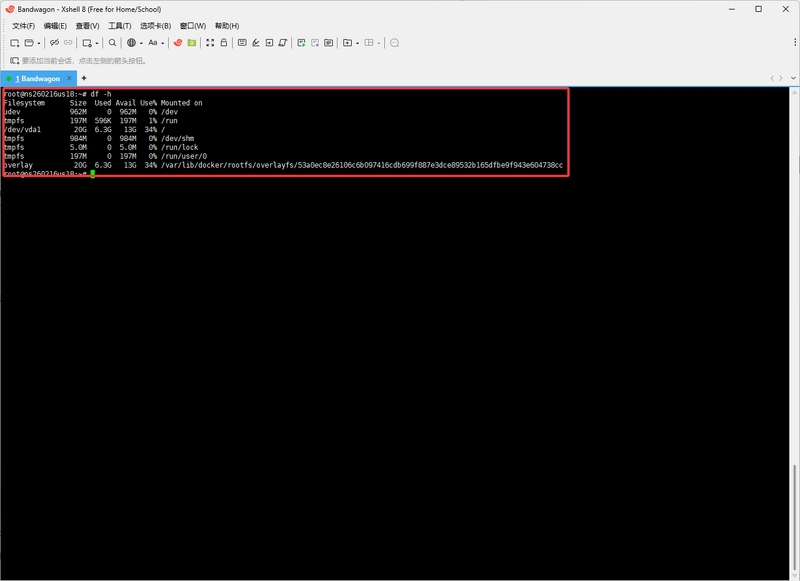This screenshot has height=581, width=800.
Task: Click the keyboard icon in the toolbar
Action: (242, 43)
